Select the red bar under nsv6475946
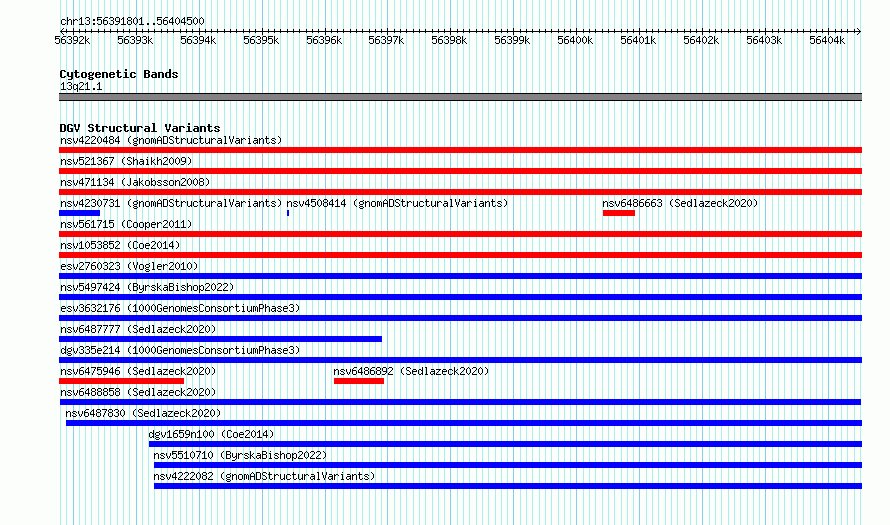This screenshot has width=890, height=525. pos(121,381)
